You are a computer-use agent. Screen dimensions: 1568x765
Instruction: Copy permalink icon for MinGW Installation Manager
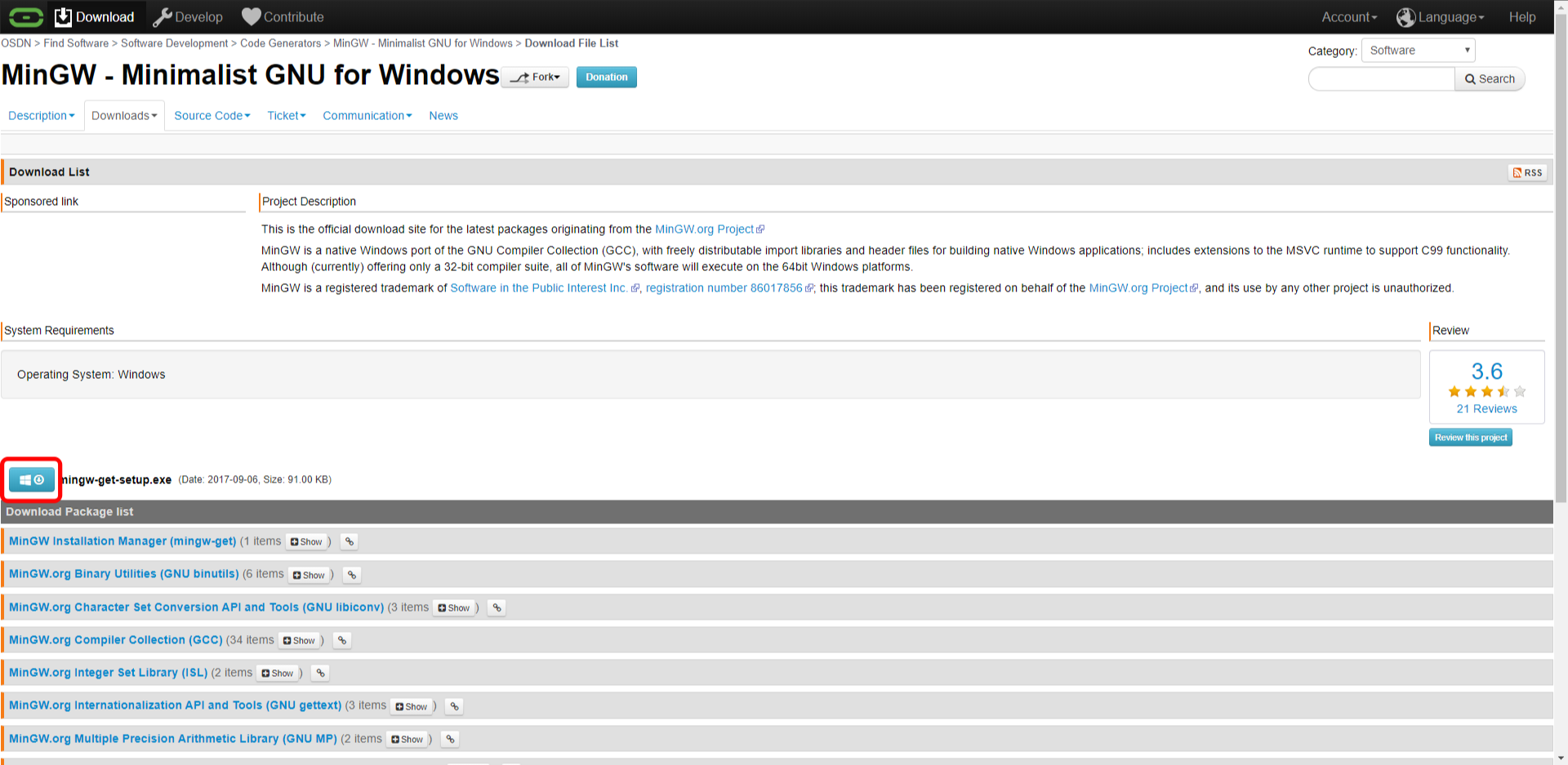350,542
